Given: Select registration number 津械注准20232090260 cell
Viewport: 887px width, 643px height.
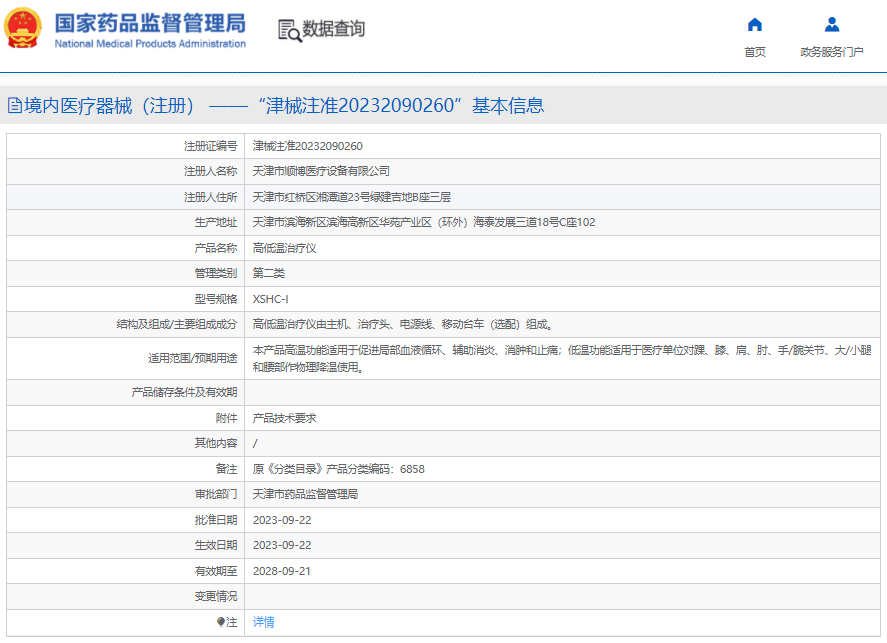Looking at the screenshot, I should (307, 146).
